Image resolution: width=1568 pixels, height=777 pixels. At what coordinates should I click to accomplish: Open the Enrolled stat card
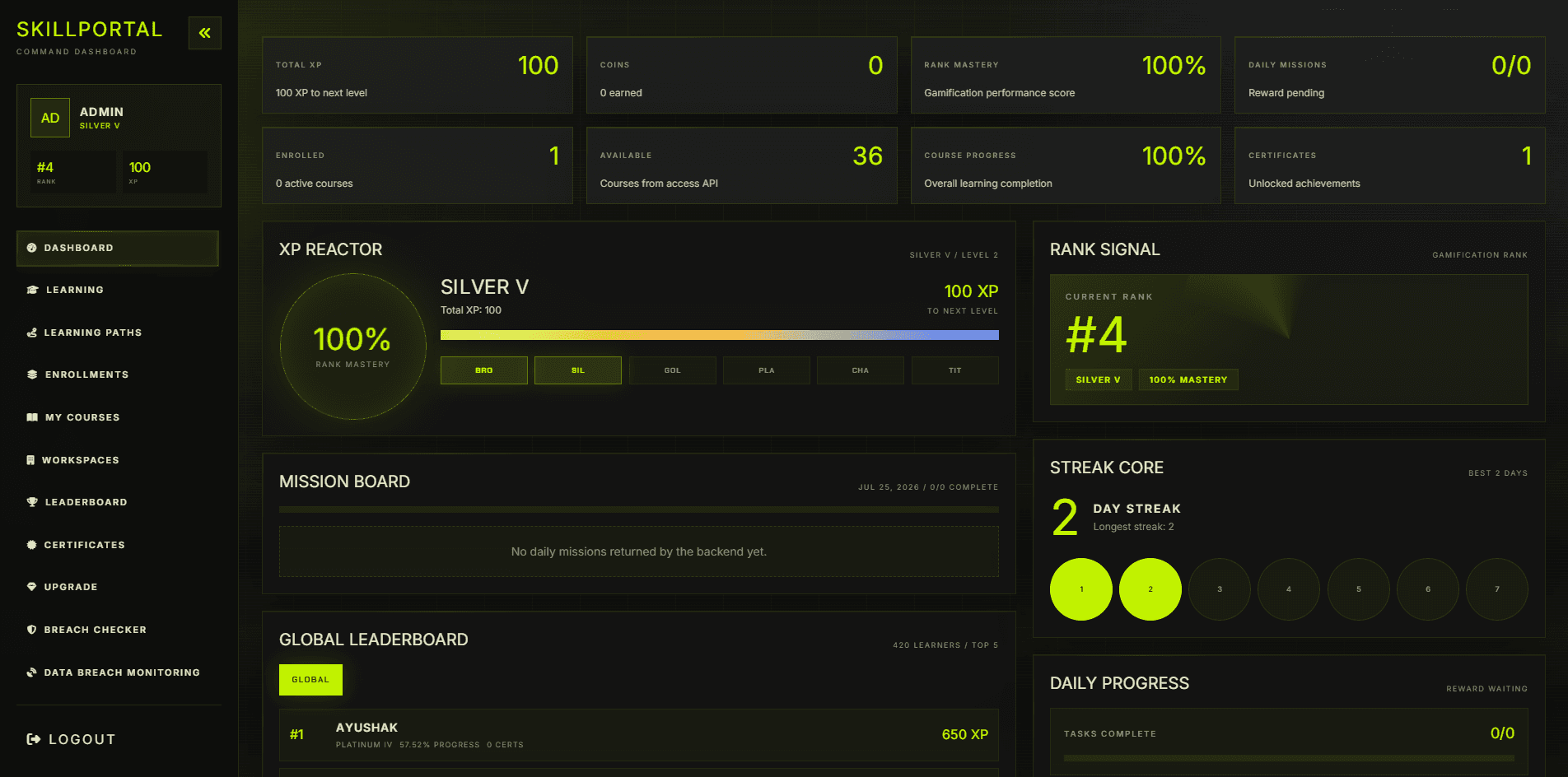pyautogui.click(x=418, y=165)
